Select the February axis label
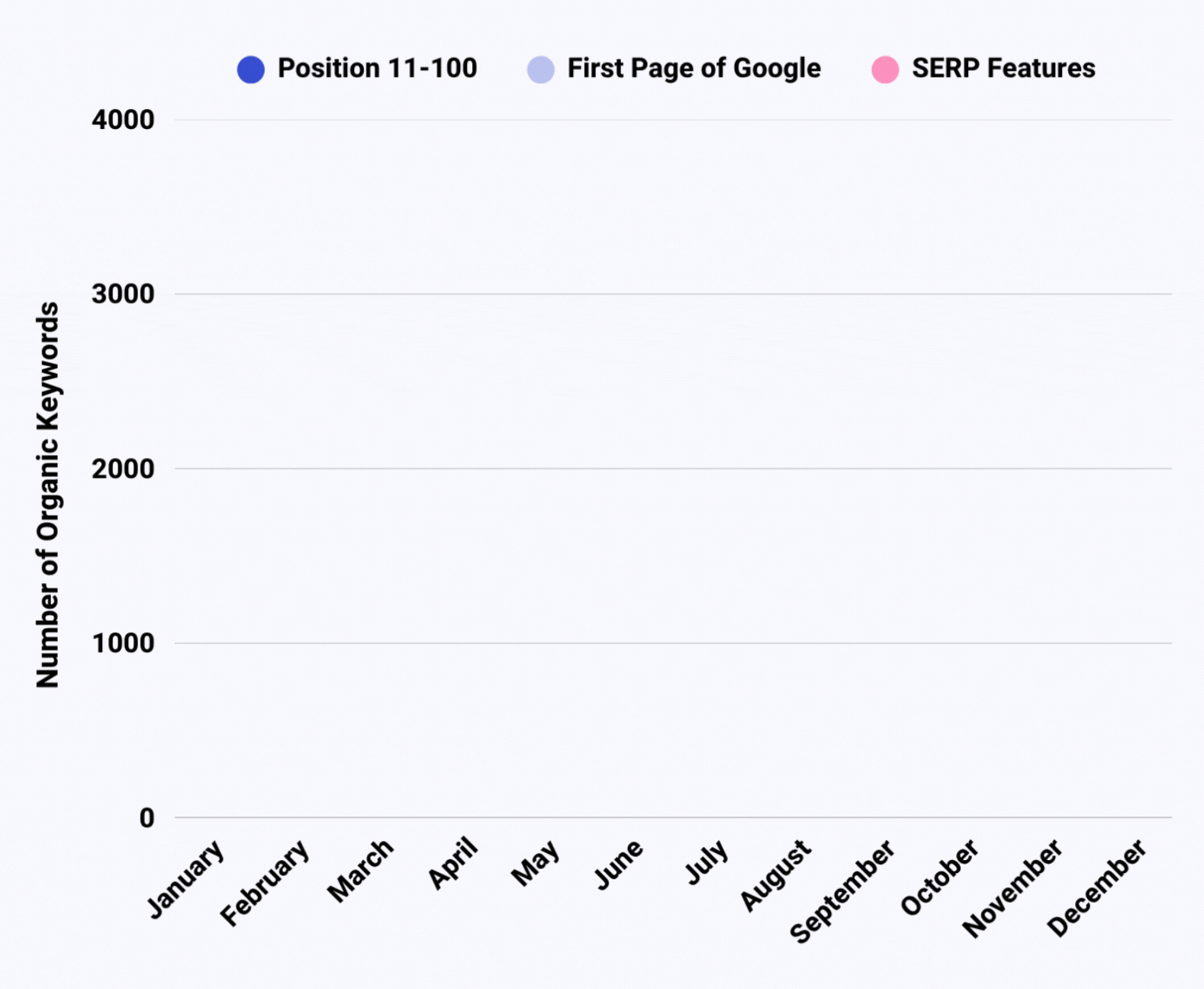1204x989 pixels. [x=265, y=882]
